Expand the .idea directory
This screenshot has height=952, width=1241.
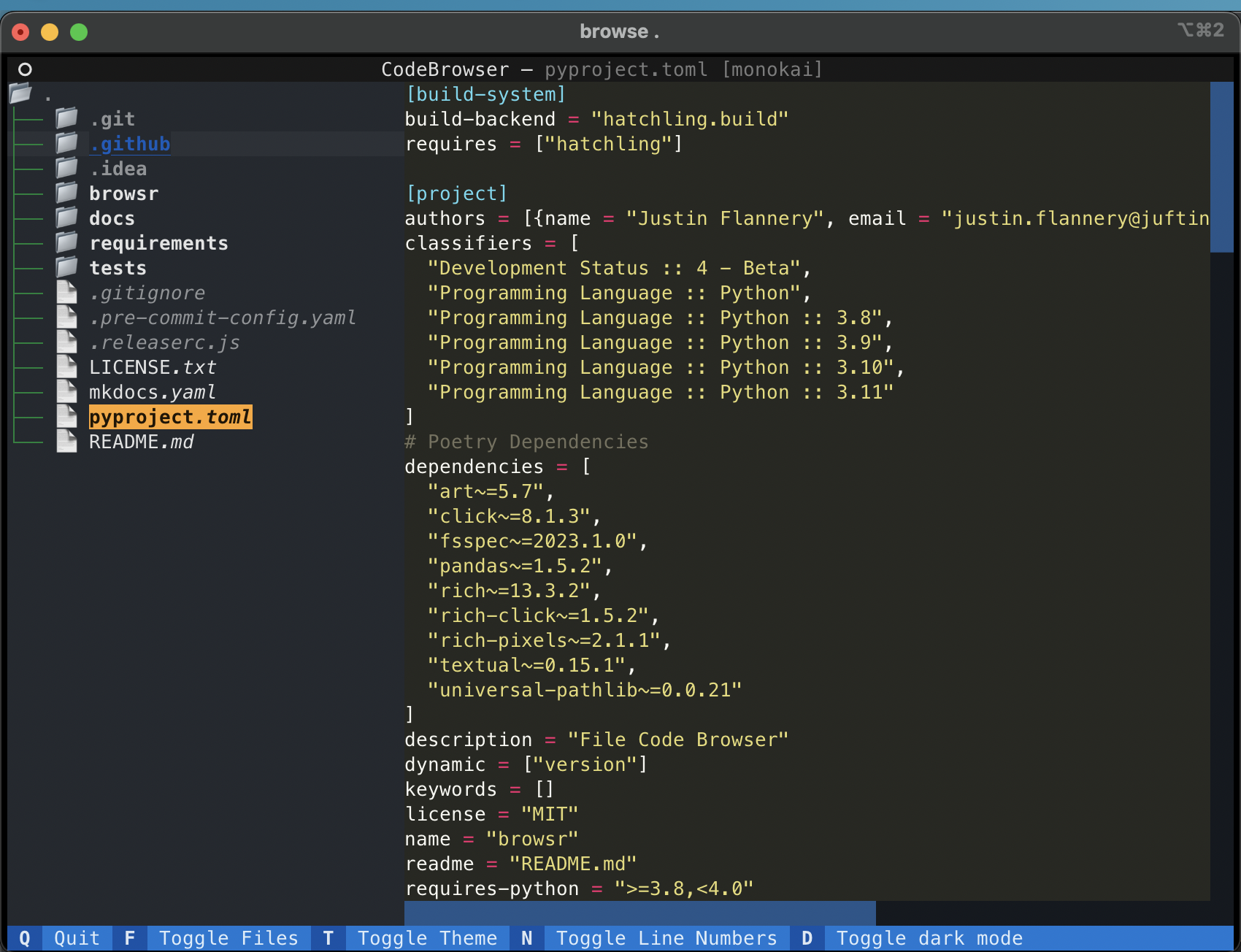point(118,169)
